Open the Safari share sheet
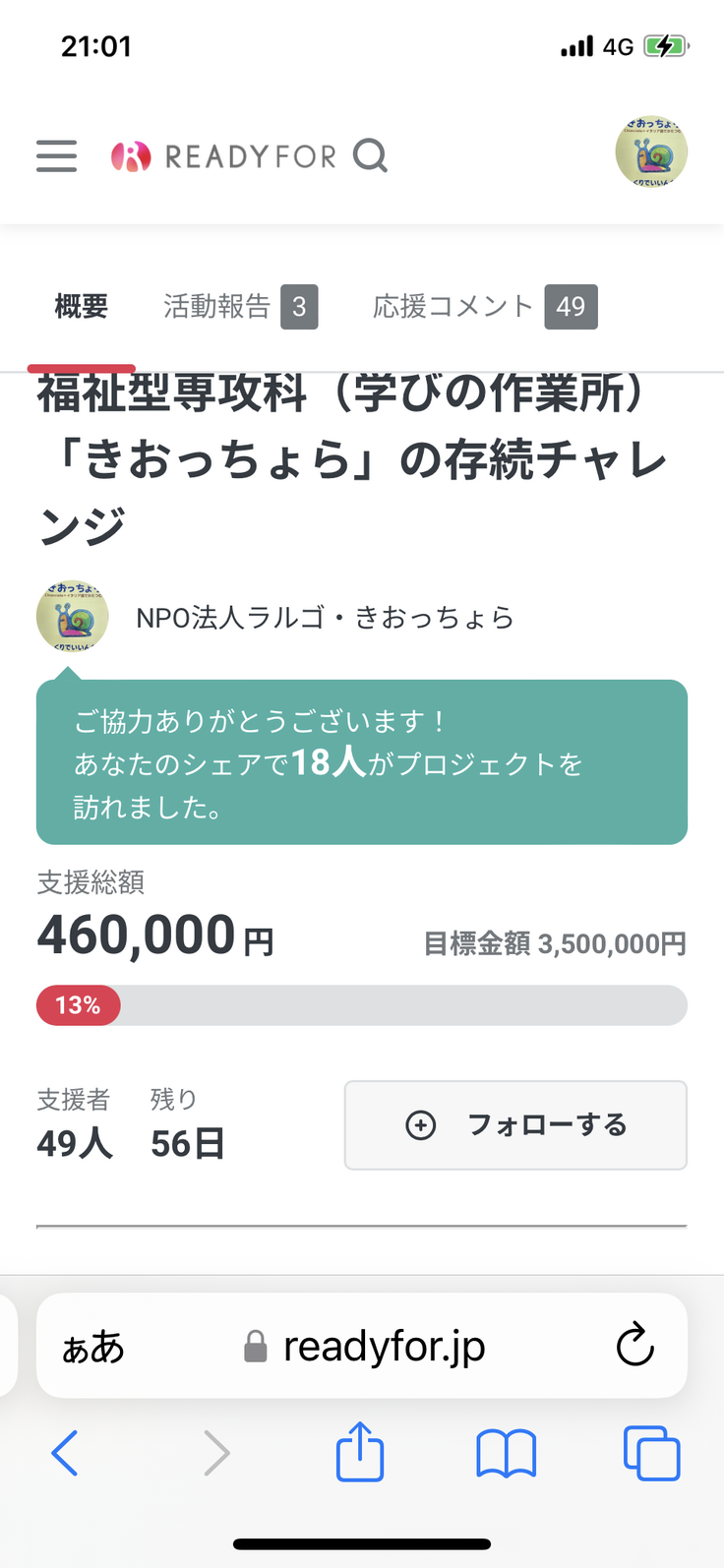Screen dimensions: 724x1568 [x=360, y=1452]
